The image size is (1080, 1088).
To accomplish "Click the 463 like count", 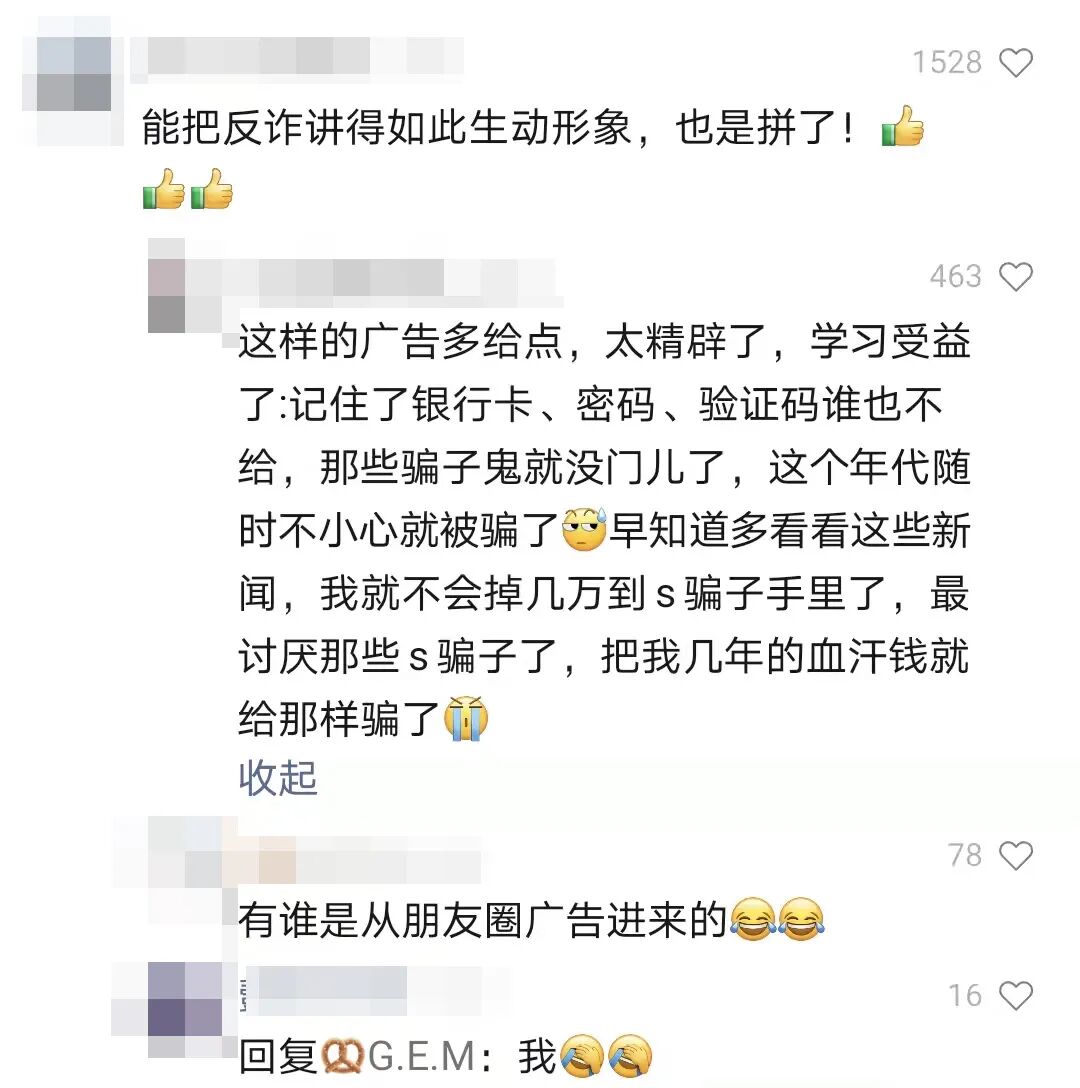I will pos(956,276).
